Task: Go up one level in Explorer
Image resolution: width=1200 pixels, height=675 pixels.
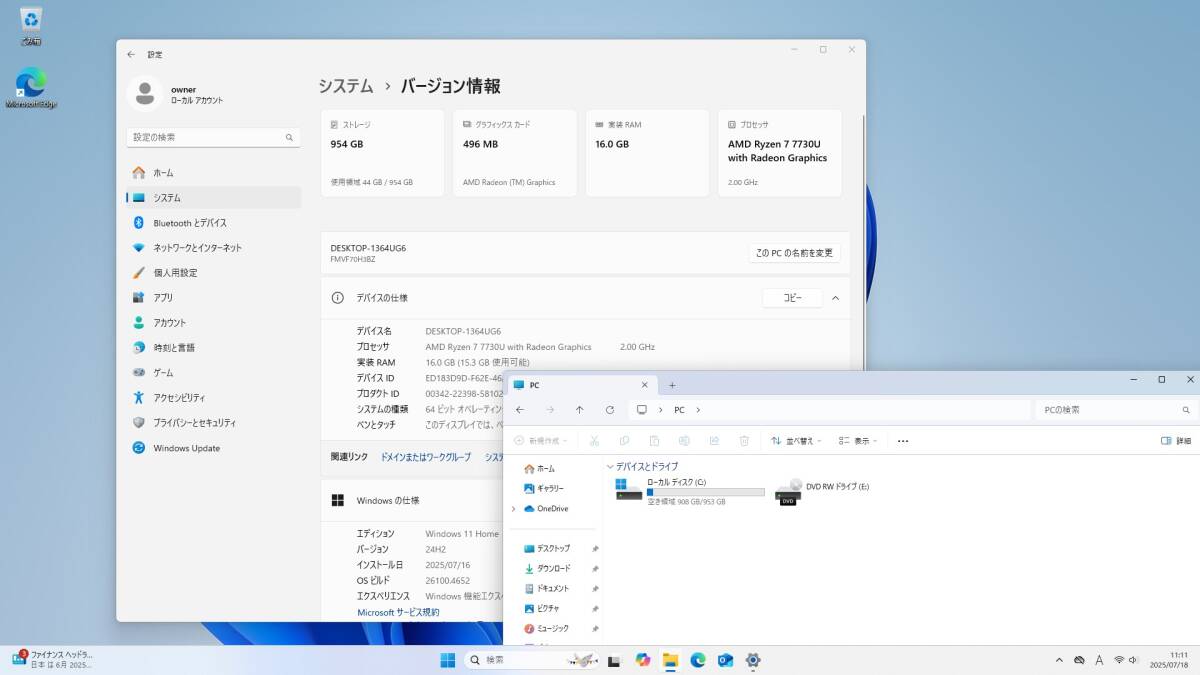Action: (x=579, y=410)
